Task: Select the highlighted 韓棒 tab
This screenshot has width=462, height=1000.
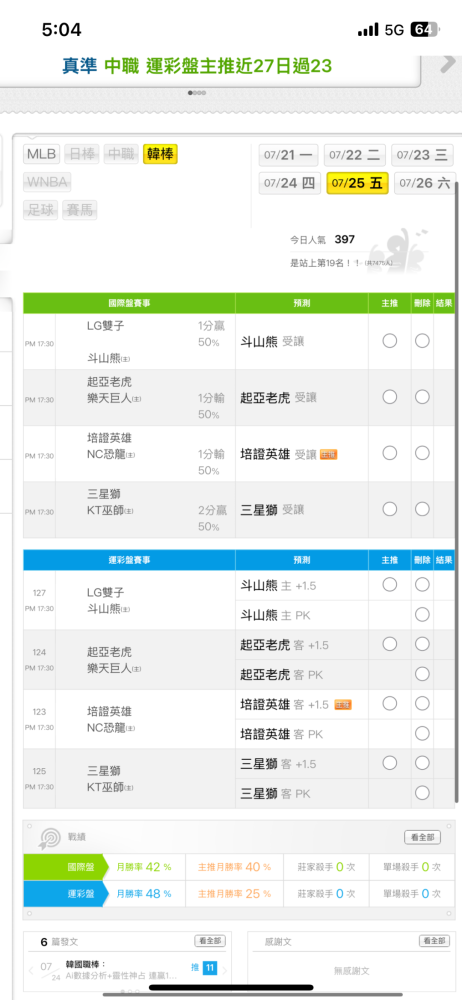Action: 160,154
